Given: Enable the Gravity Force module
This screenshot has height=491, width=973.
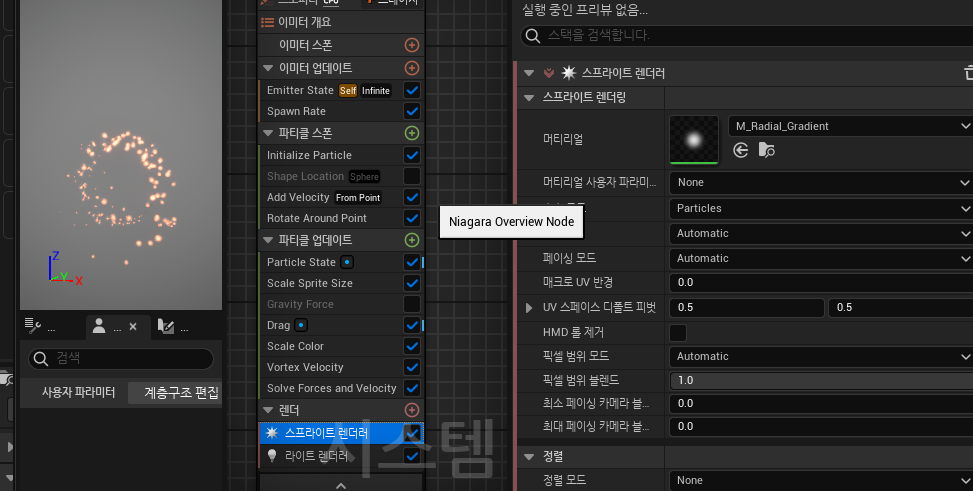Looking at the screenshot, I should 411,304.
